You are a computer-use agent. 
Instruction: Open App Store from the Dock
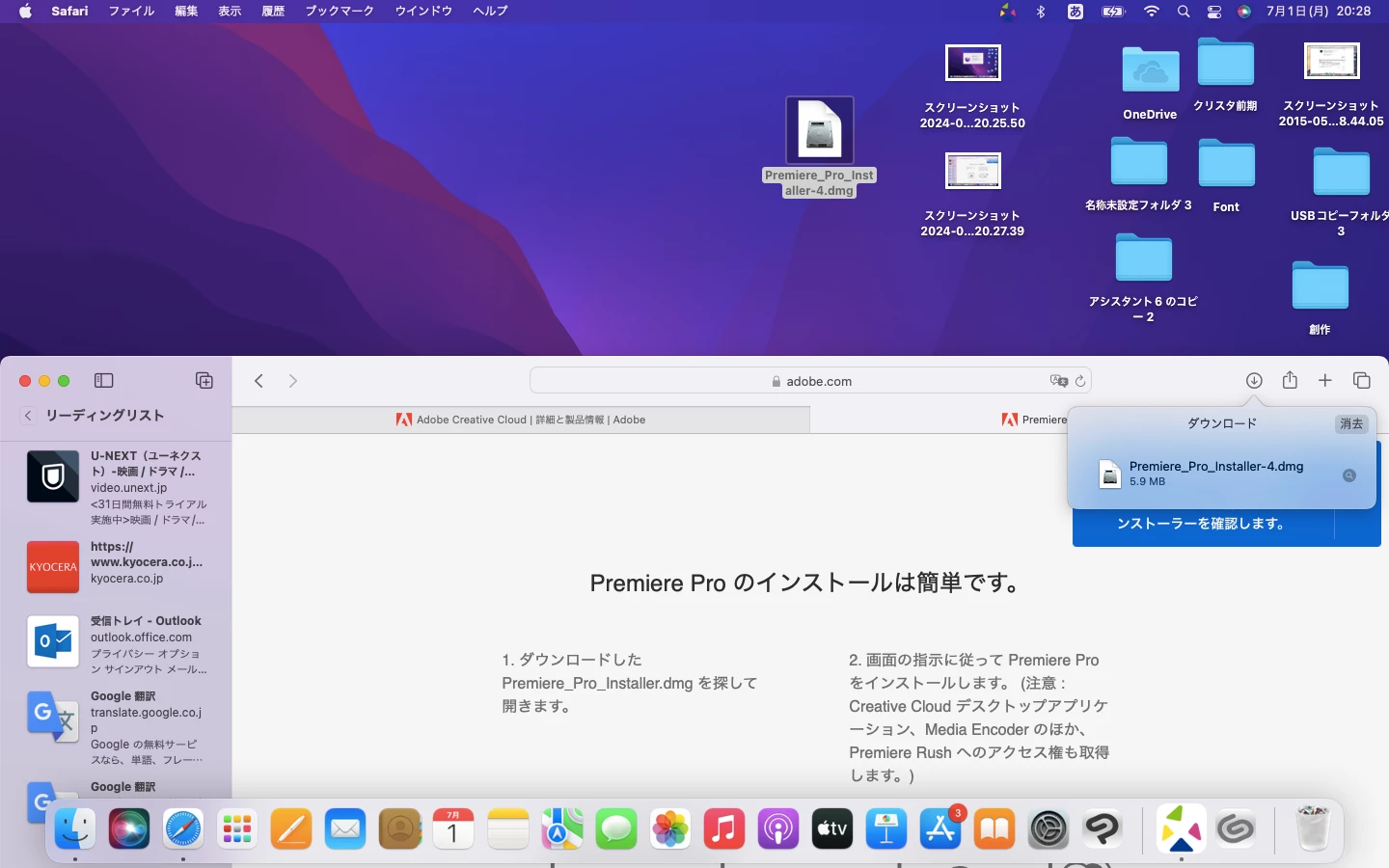(x=940, y=829)
